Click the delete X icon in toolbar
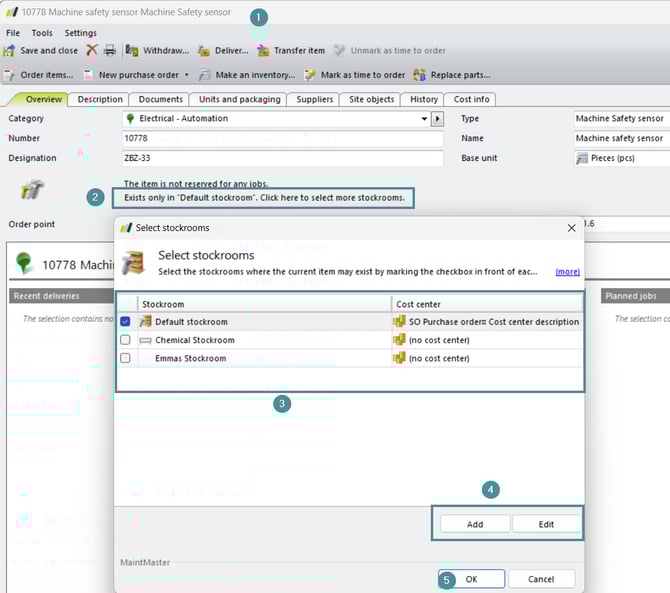Screen dimensions: 670x593 91,50
